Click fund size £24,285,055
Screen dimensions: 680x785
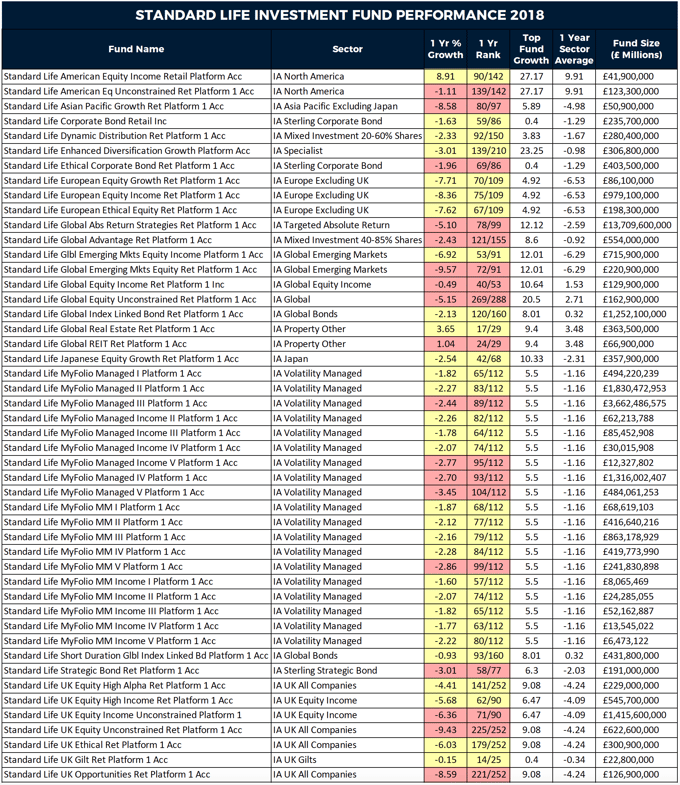[628, 596]
